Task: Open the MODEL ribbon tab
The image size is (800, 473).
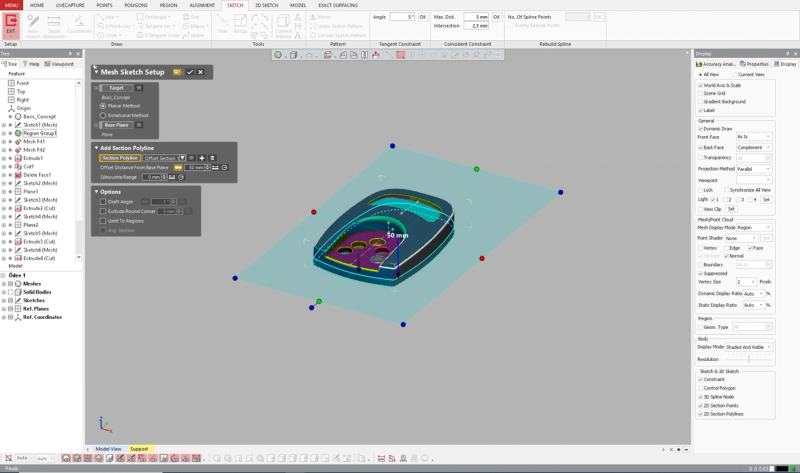Action: coord(298,5)
